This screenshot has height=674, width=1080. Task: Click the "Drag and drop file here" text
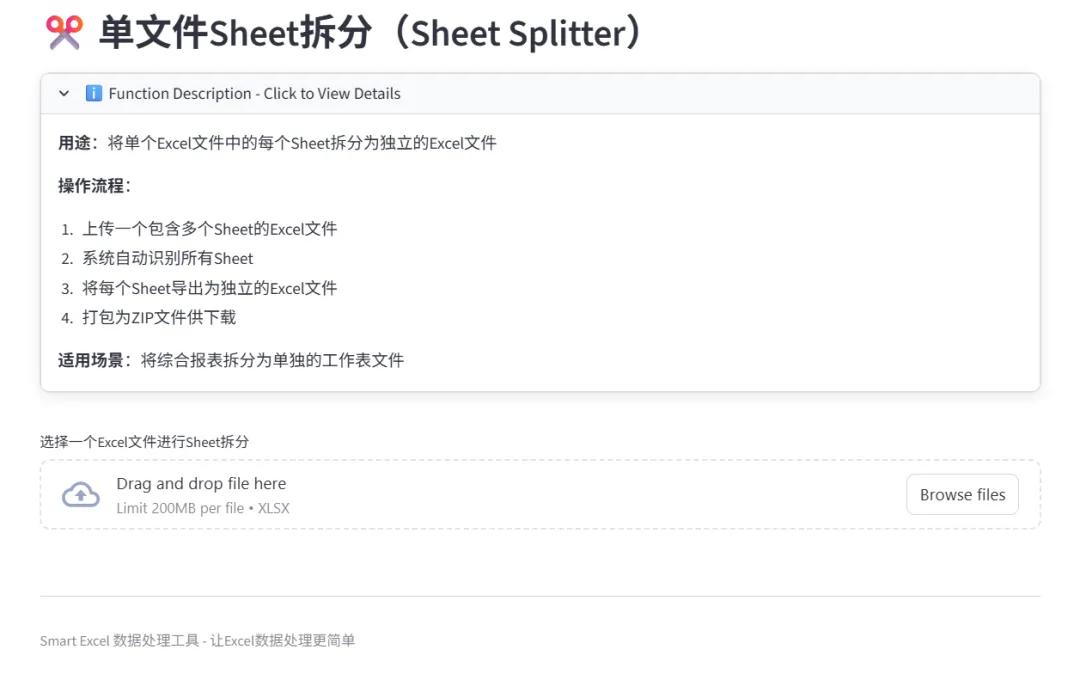(201, 483)
